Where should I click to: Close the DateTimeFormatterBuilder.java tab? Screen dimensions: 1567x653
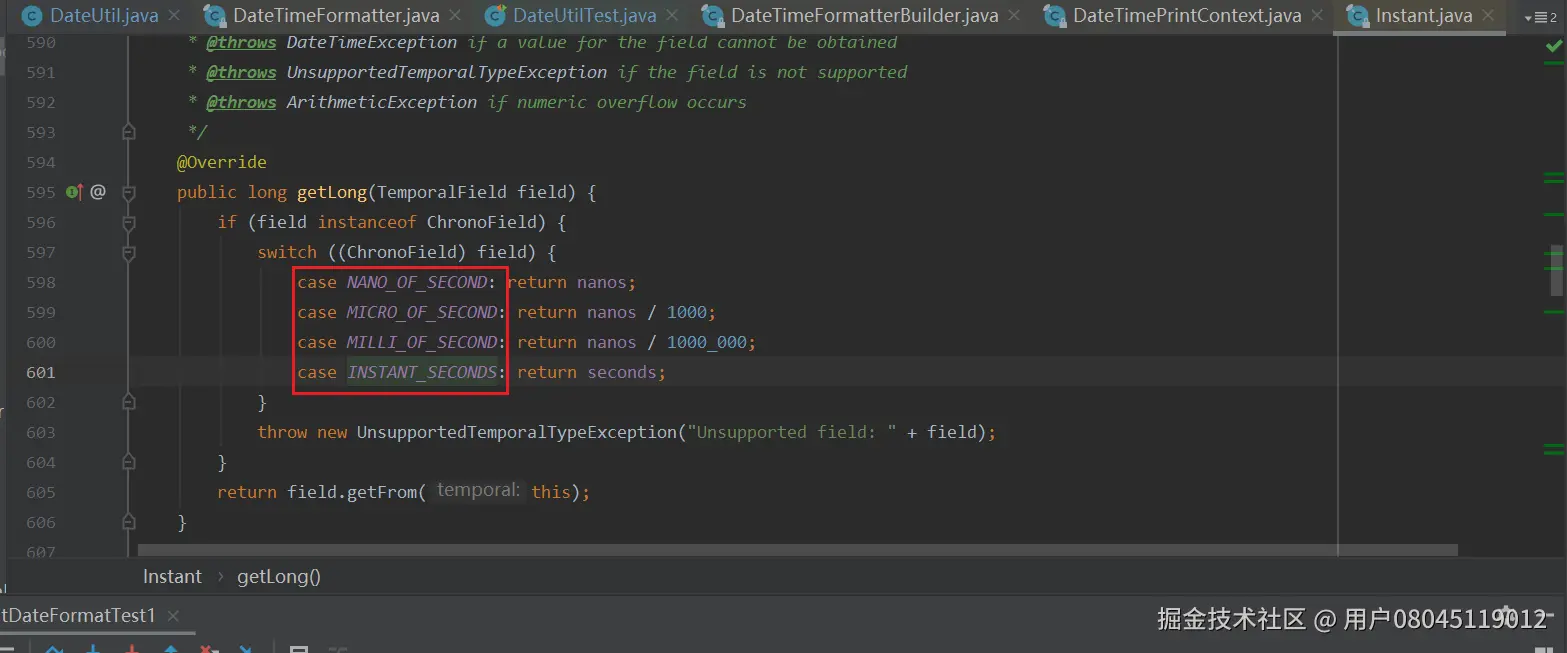click(x=1016, y=16)
